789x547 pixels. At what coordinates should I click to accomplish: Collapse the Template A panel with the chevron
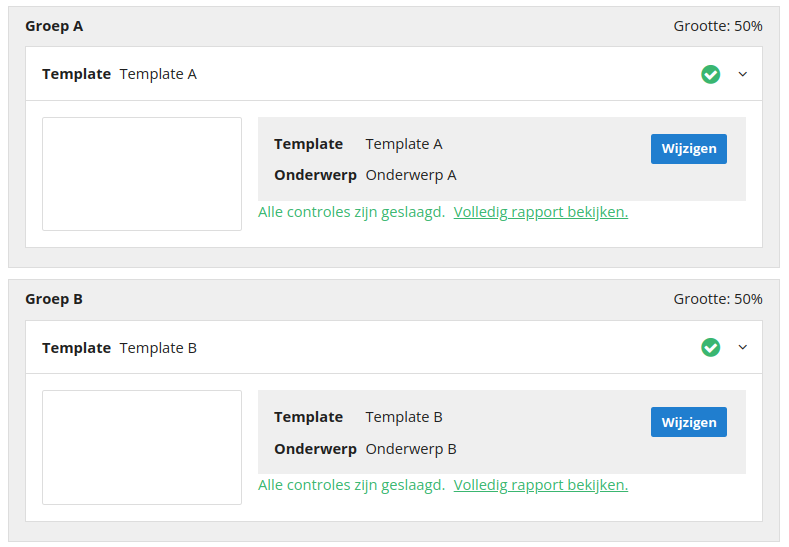pos(743,74)
